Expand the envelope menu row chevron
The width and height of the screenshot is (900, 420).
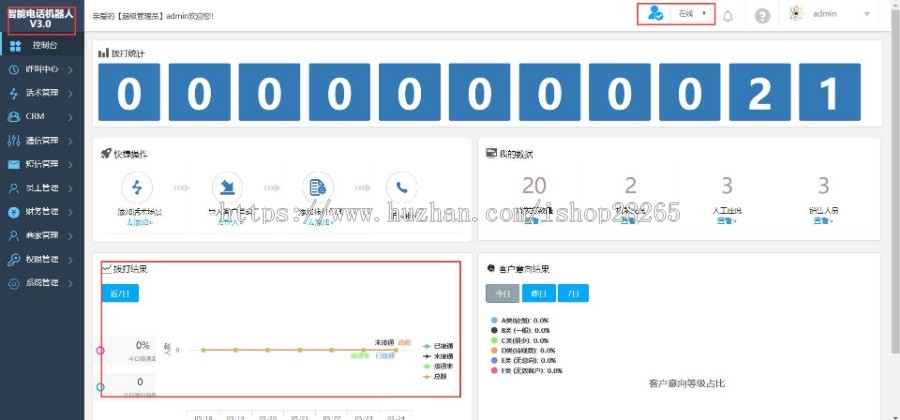point(70,165)
